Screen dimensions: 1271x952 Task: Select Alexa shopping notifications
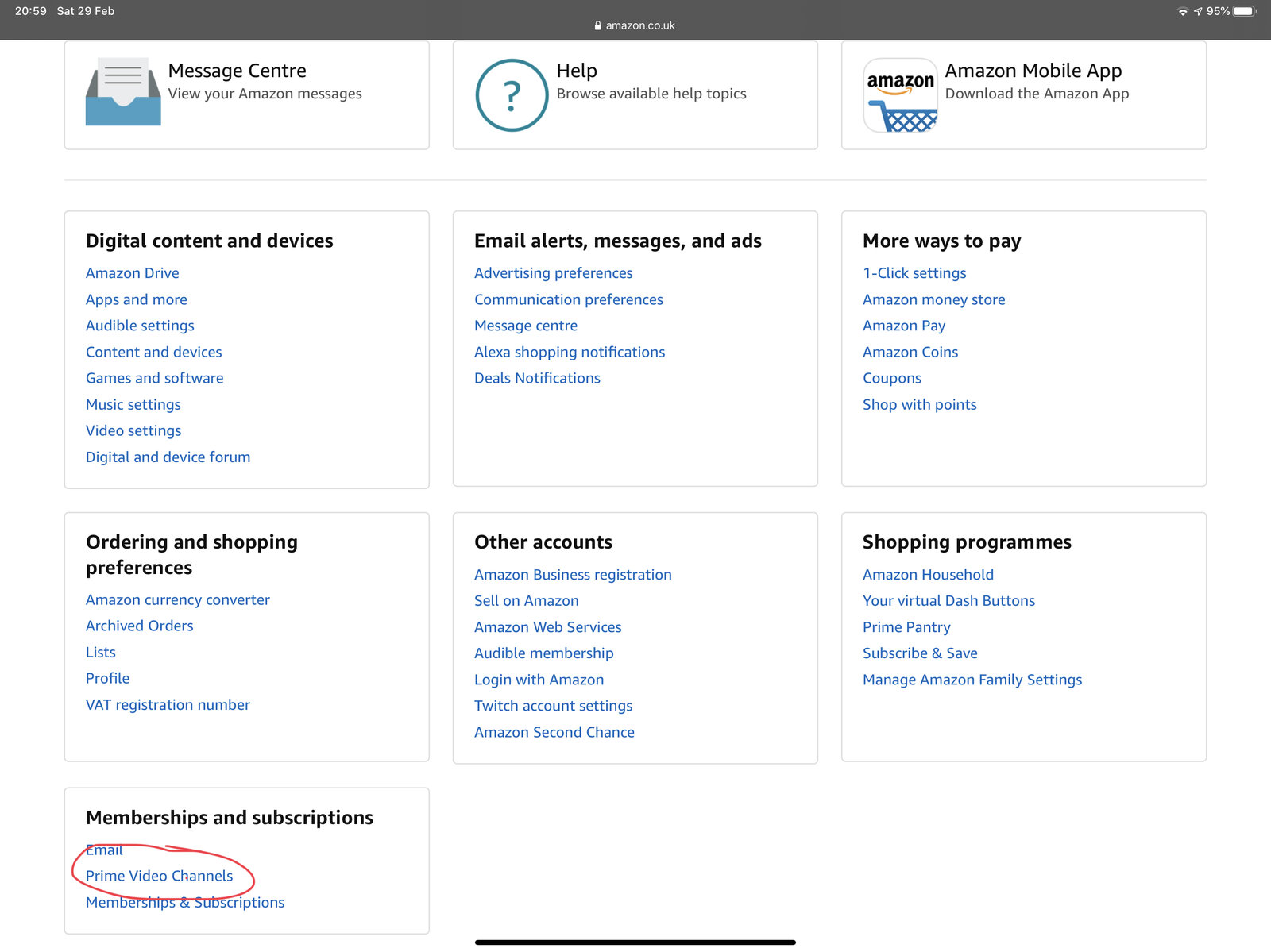tap(569, 352)
